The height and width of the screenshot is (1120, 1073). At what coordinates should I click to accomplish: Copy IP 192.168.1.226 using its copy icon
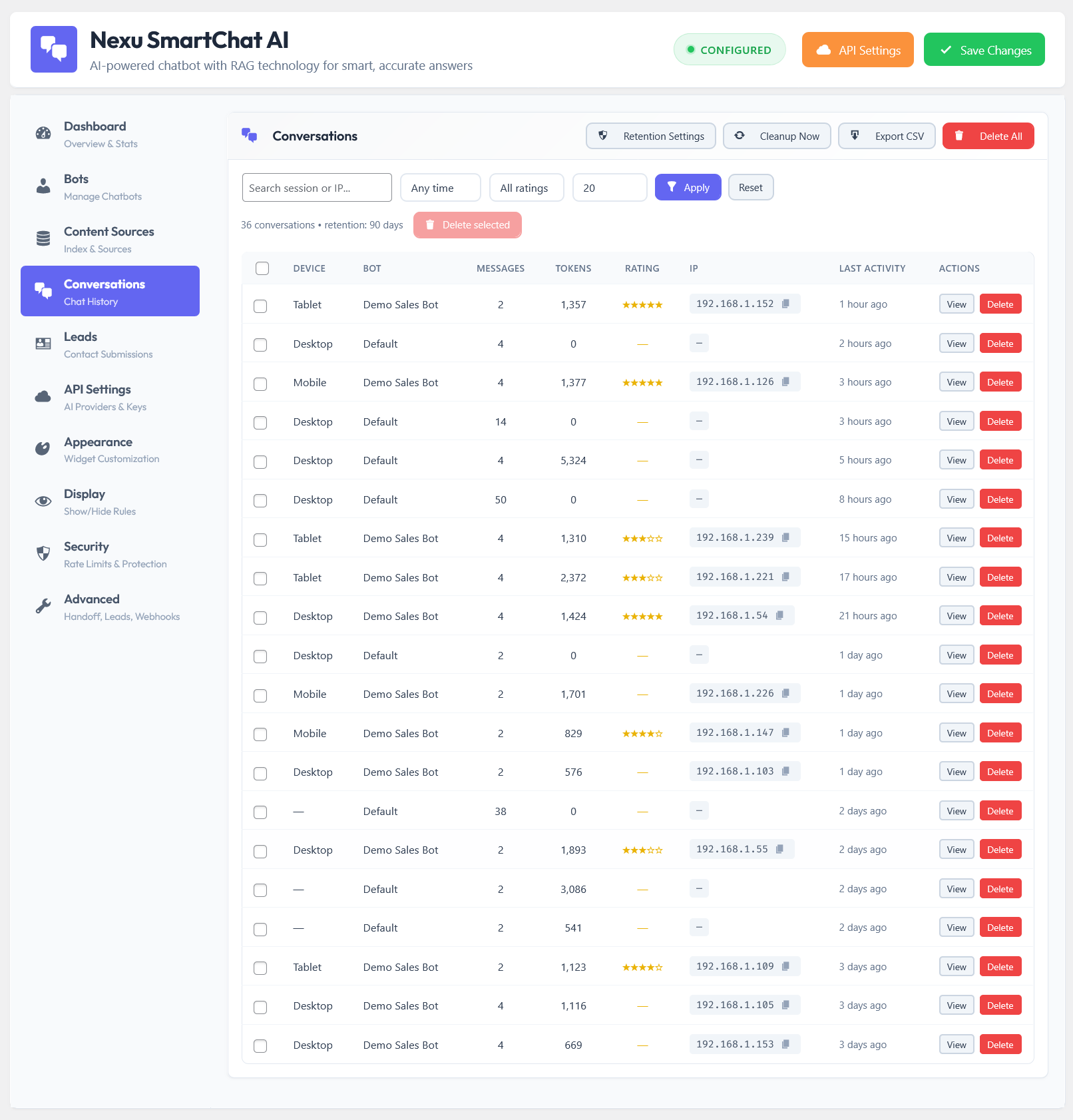click(x=785, y=693)
